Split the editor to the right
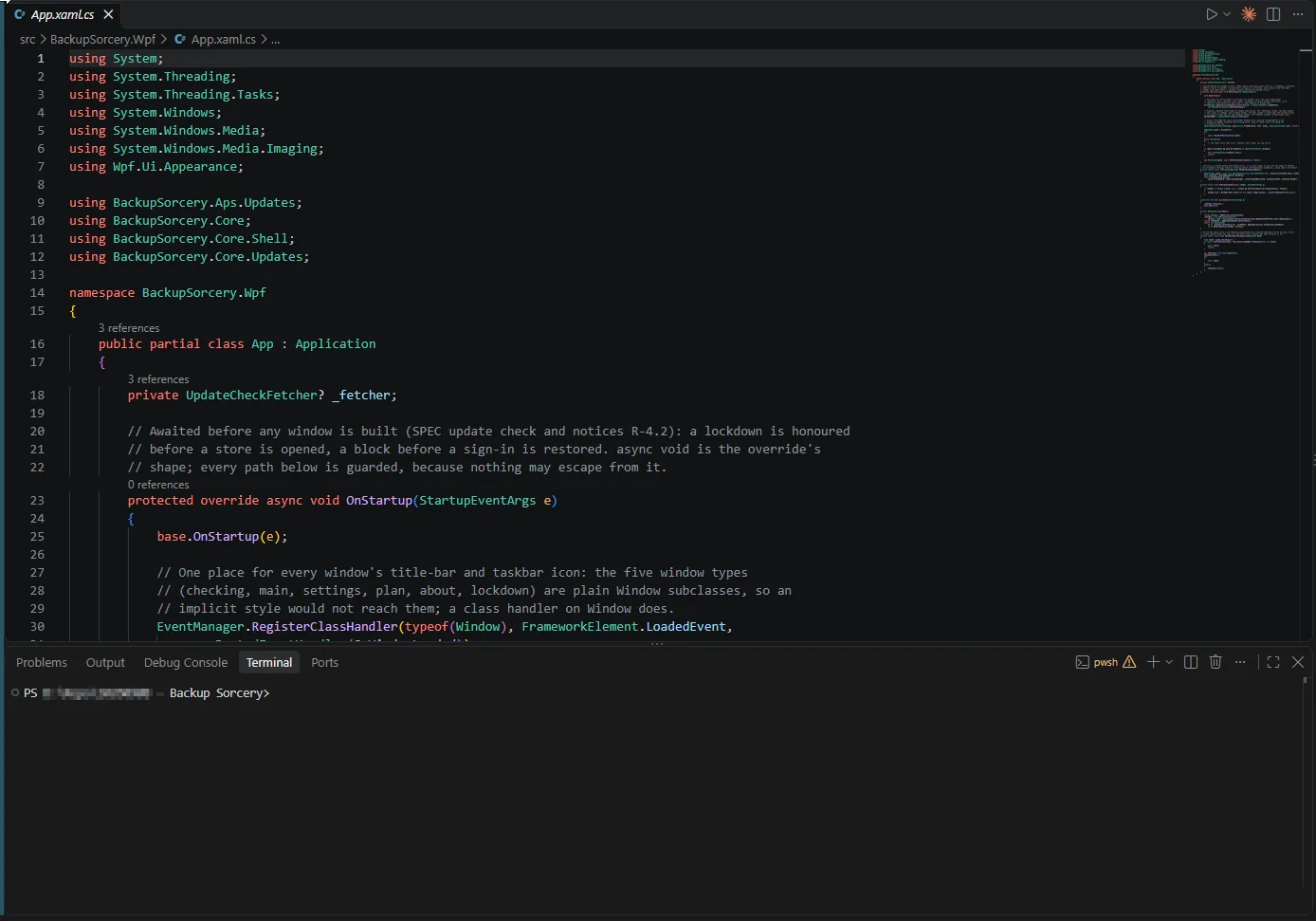Screen dimensions: 1316x921 tap(1273, 14)
